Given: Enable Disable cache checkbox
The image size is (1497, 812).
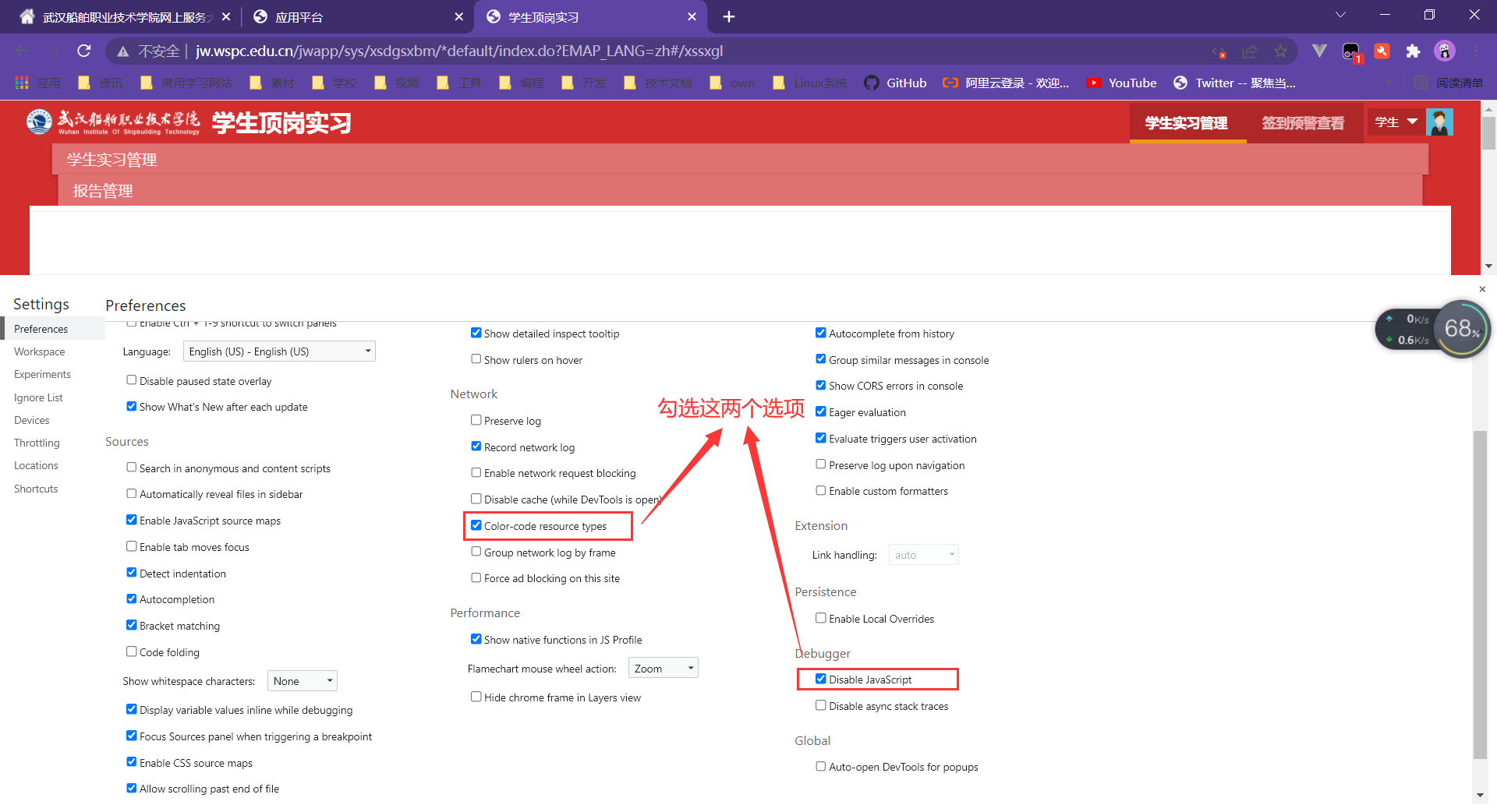Looking at the screenshot, I should click(x=476, y=499).
